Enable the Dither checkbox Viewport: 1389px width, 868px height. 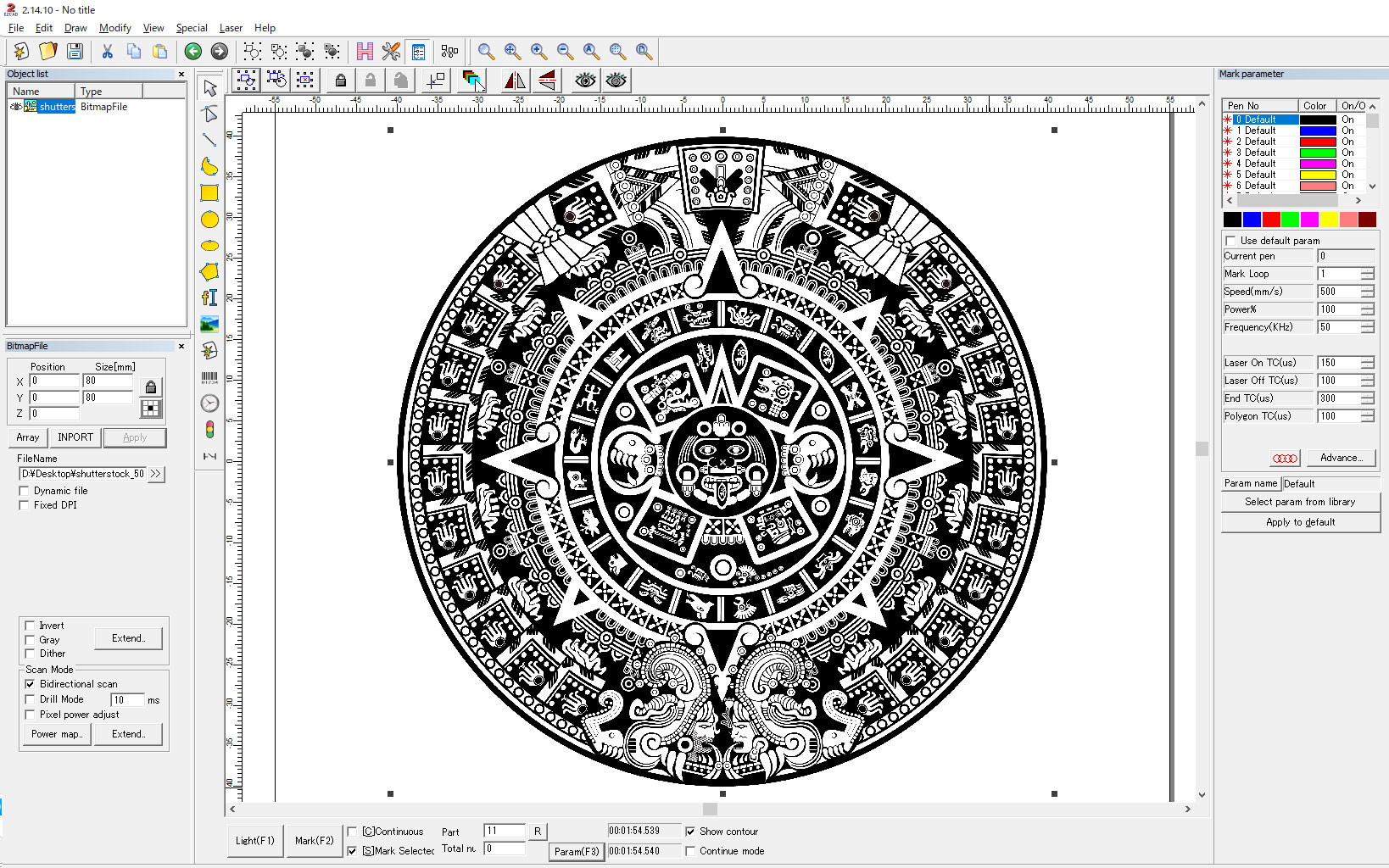(30, 654)
